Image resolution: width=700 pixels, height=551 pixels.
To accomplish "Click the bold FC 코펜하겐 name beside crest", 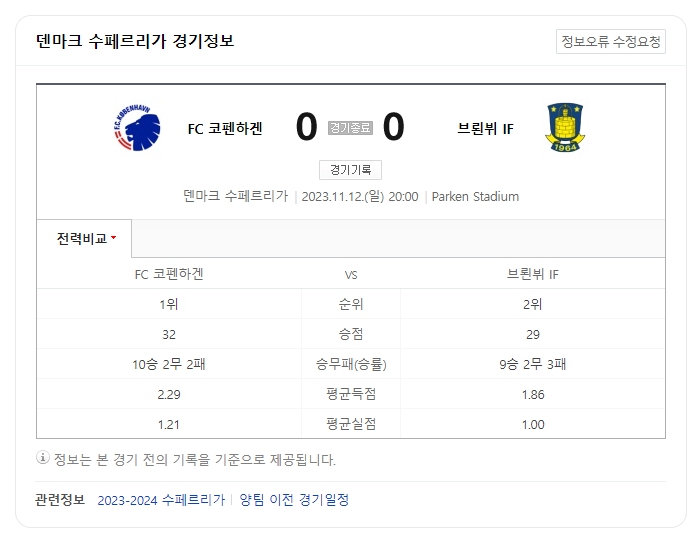I will [x=225, y=128].
